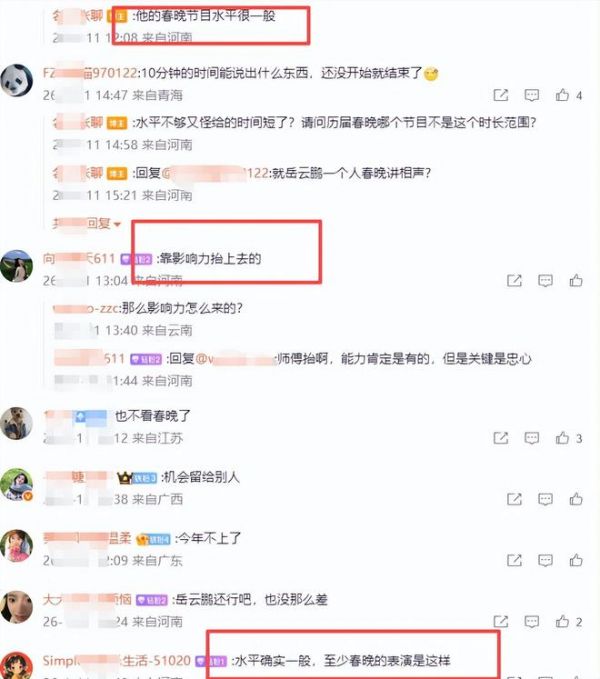Comment on the 岳云鹏还行吧 post

coord(532,622)
